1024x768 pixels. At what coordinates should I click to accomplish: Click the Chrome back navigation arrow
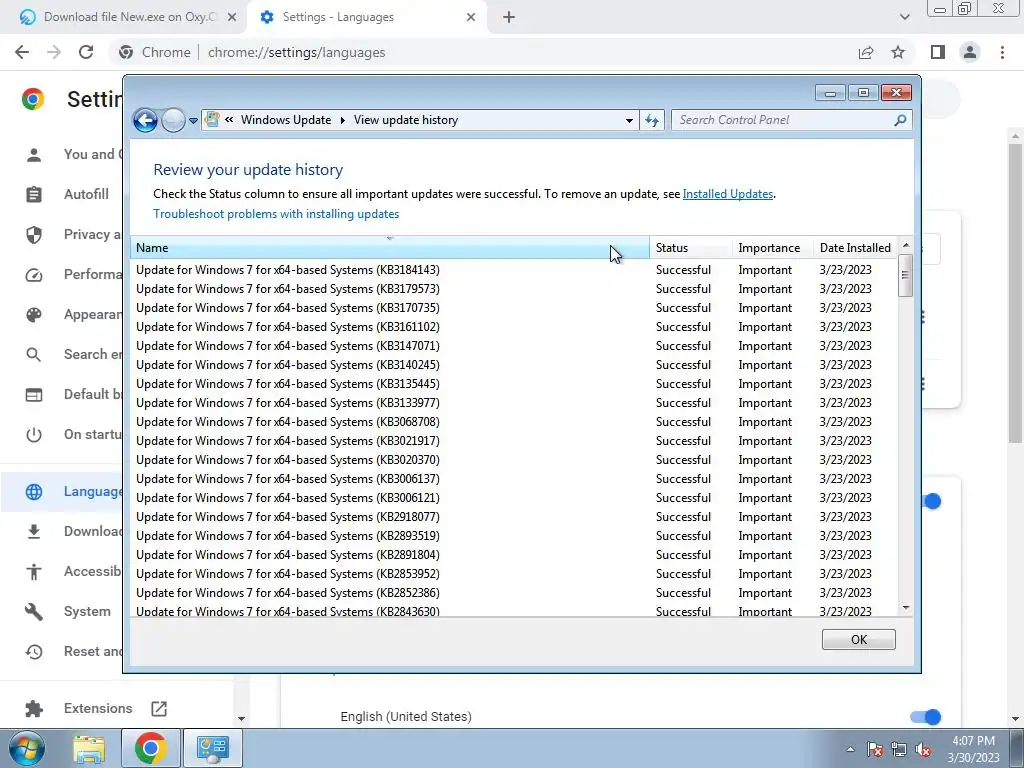pos(22,52)
